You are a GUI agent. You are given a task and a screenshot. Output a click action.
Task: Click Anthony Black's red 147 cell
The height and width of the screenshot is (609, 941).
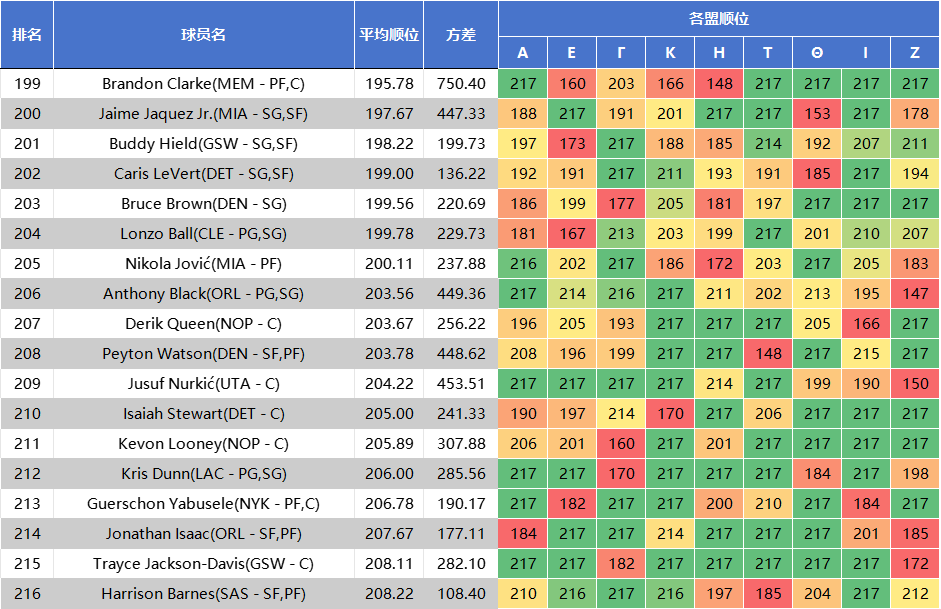click(x=915, y=294)
